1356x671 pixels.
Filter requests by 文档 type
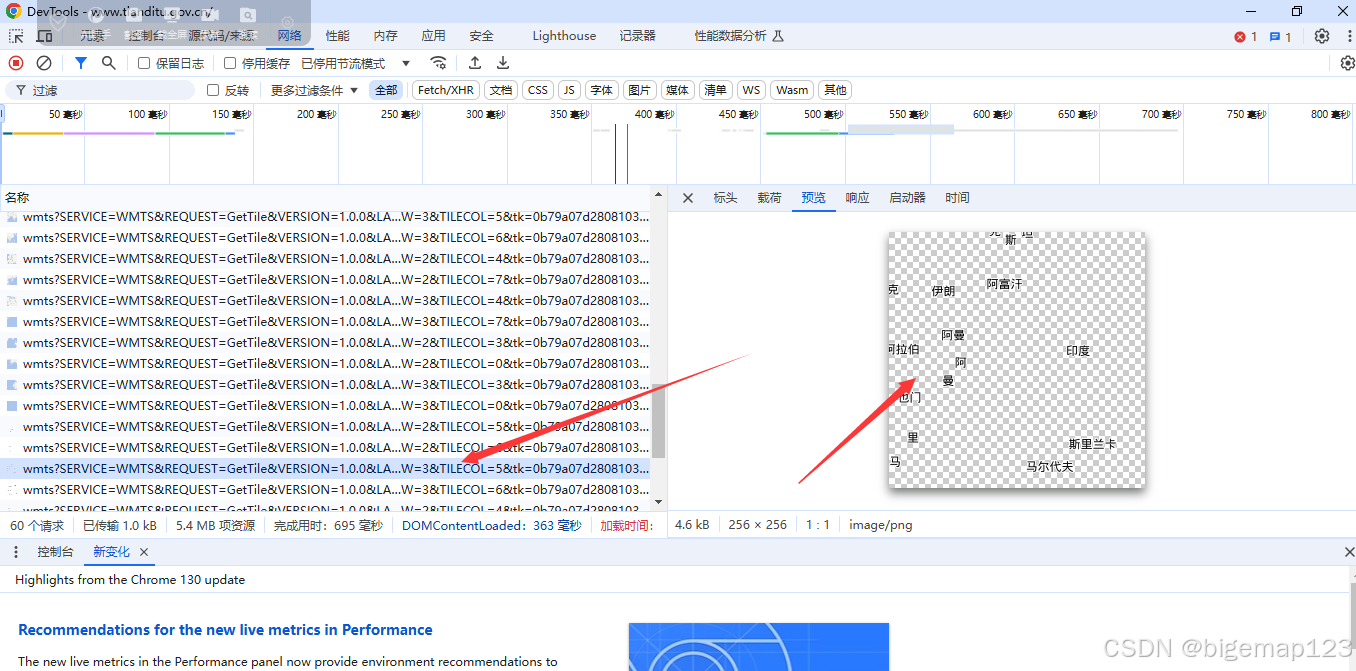501,90
